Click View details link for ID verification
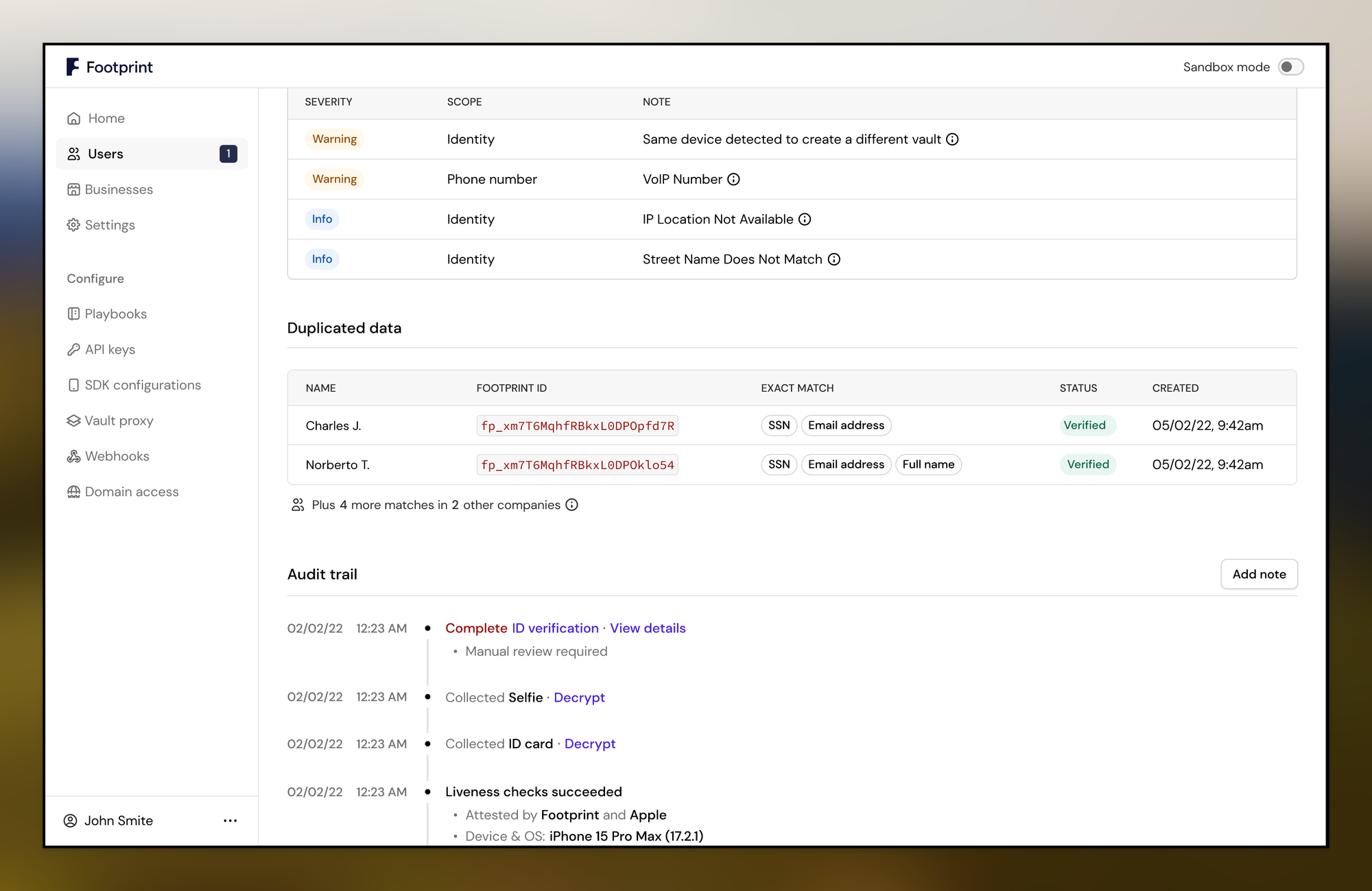The image size is (1372, 891). tap(648, 628)
